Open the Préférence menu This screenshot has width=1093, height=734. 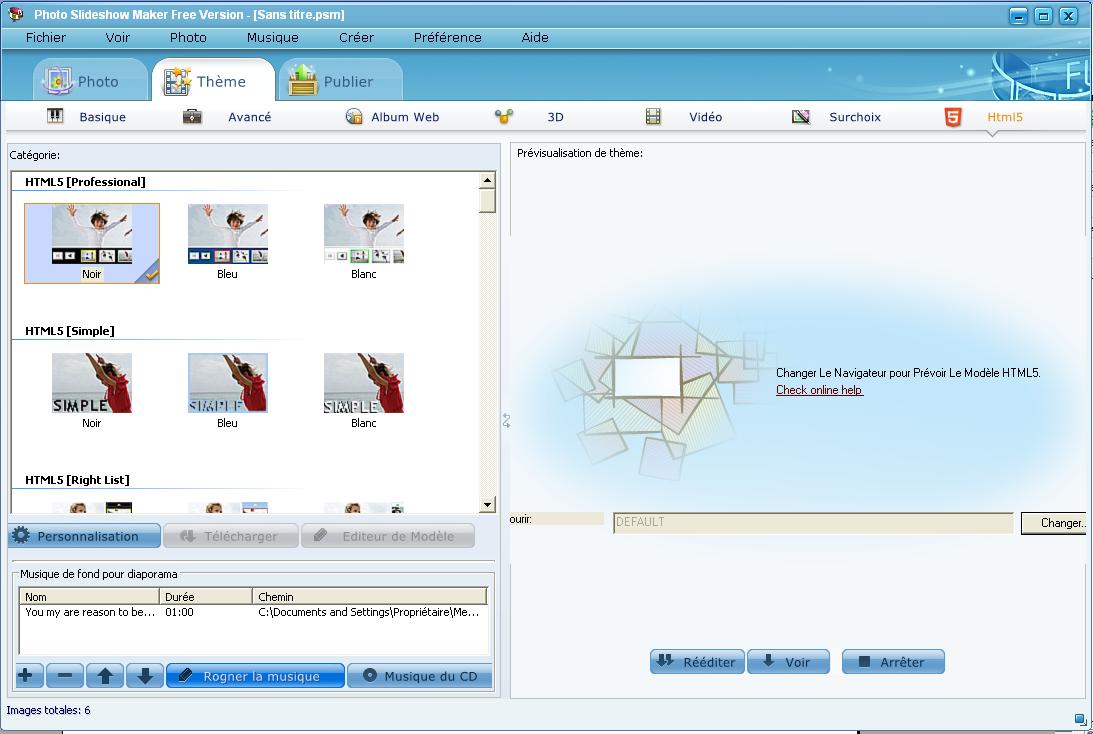point(447,37)
